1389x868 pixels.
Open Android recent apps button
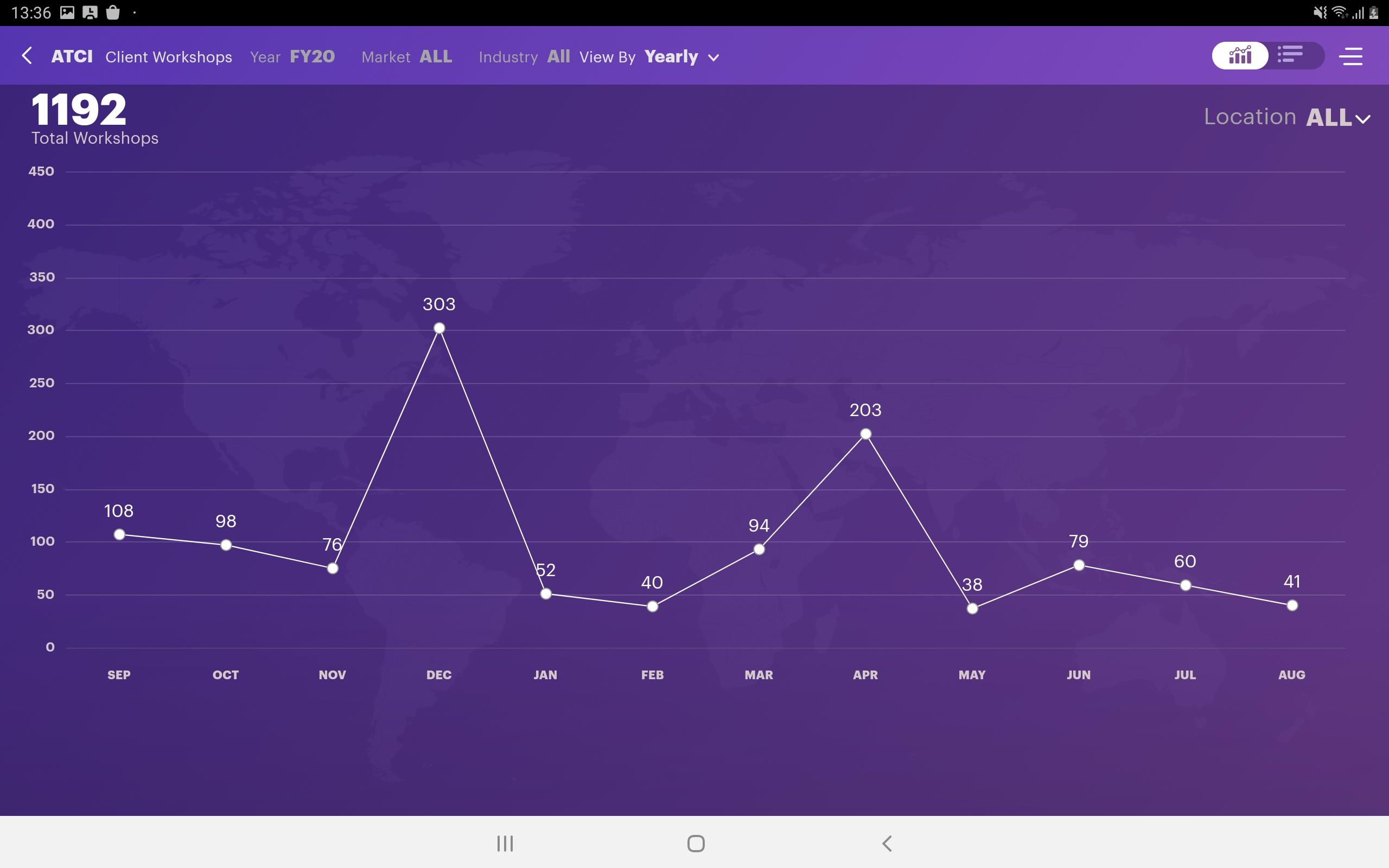[505, 843]
